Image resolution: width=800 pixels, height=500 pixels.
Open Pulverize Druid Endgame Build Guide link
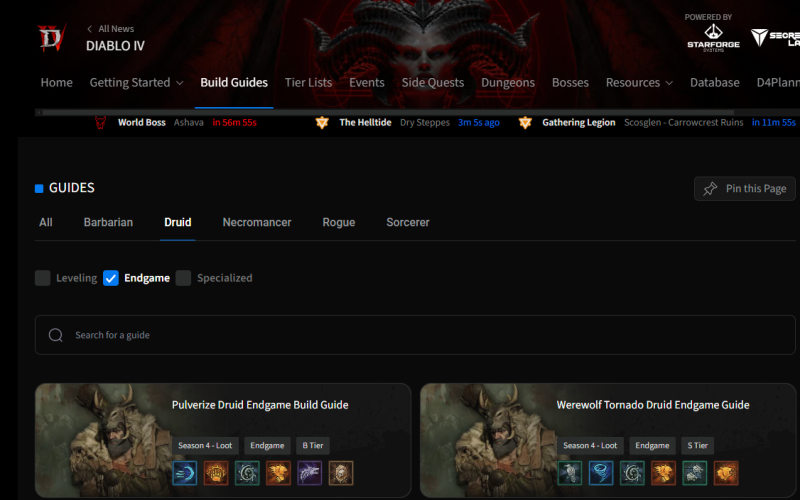click(x=260, y=405)
